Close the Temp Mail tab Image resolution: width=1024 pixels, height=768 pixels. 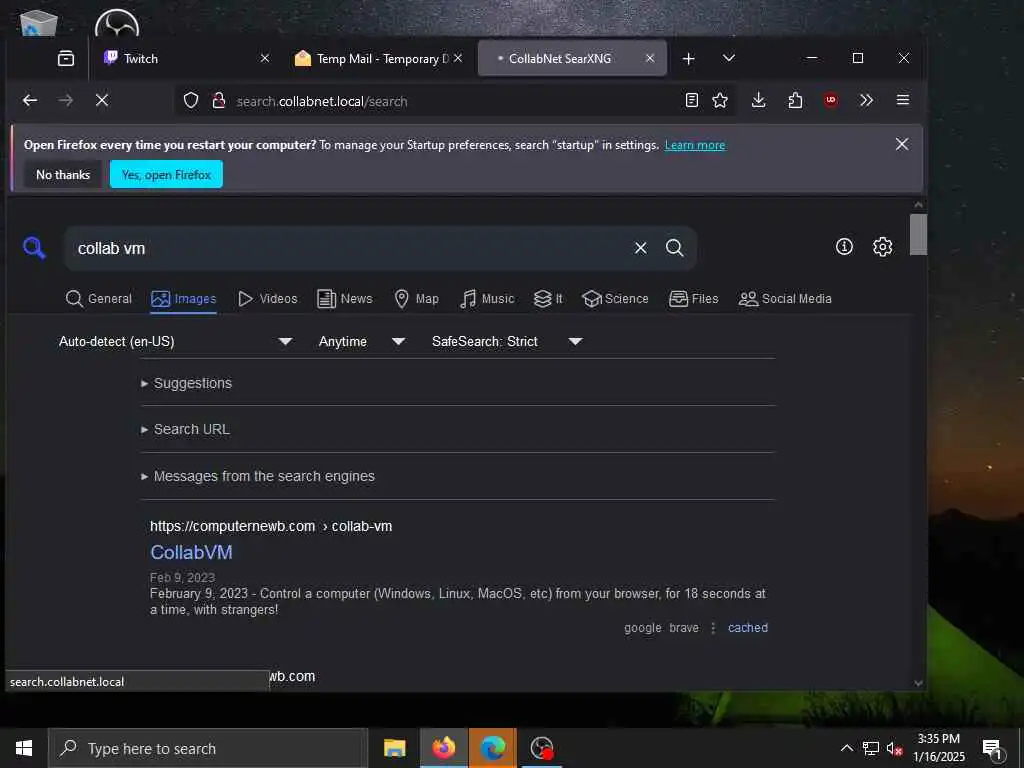point(458,58)
